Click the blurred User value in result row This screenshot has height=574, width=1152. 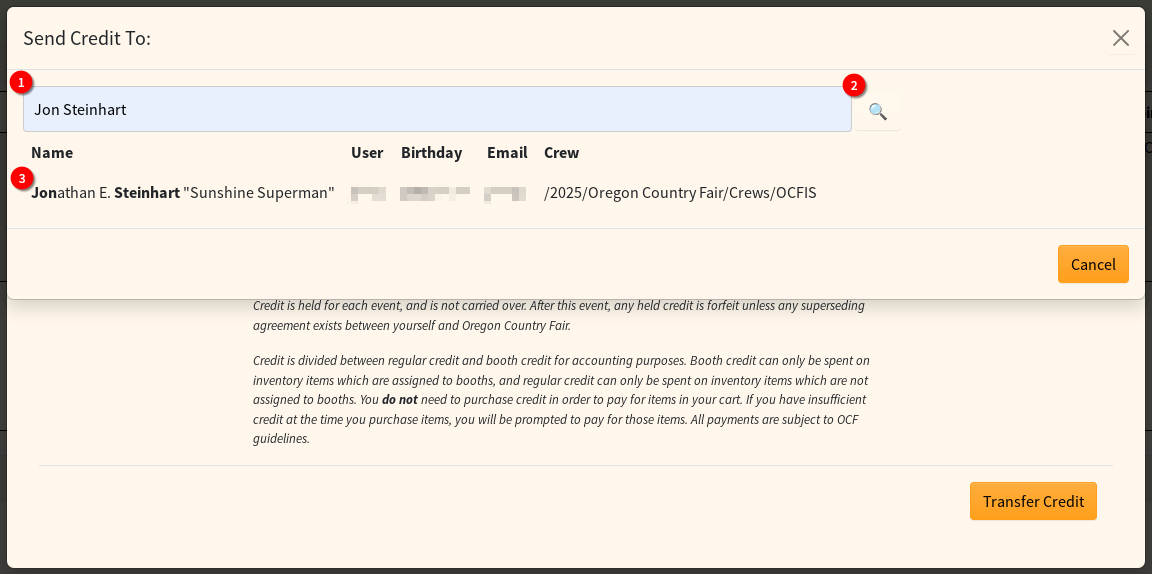coord(367,192)
